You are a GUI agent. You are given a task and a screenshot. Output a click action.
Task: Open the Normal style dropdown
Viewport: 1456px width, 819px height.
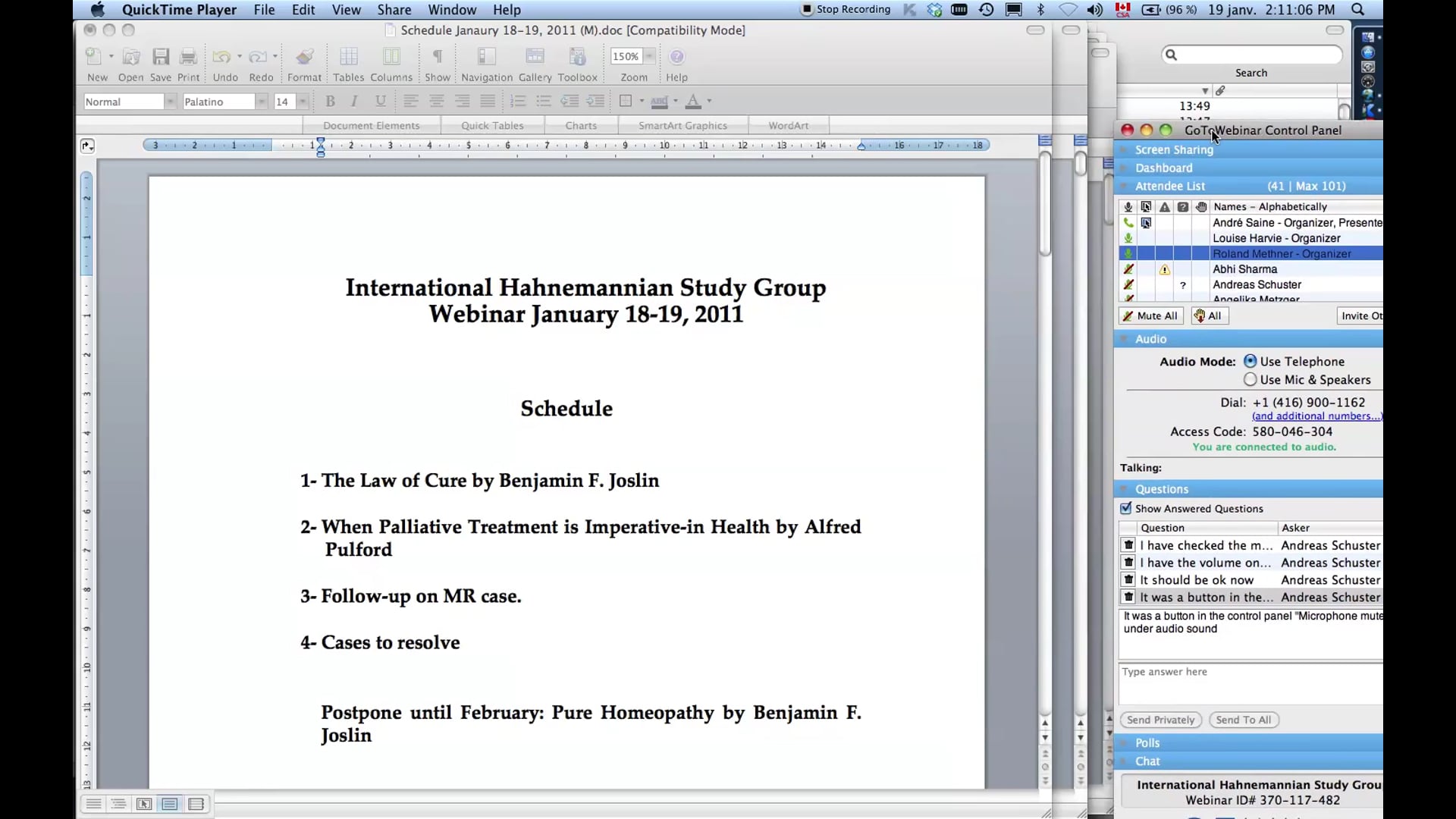(x=170, y=101)
